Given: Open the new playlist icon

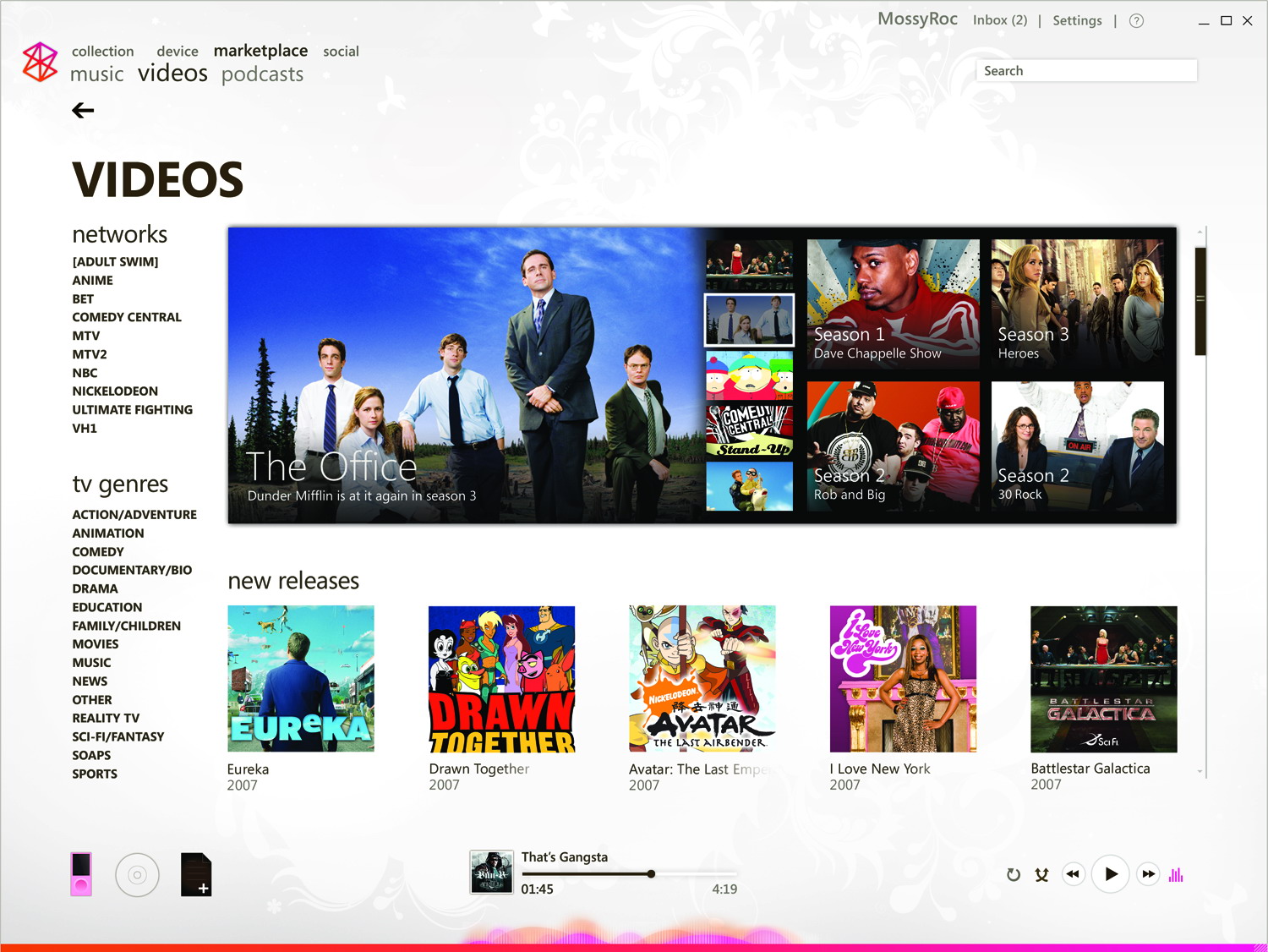Looking at the screenshot, I should [x=196, y=874].
